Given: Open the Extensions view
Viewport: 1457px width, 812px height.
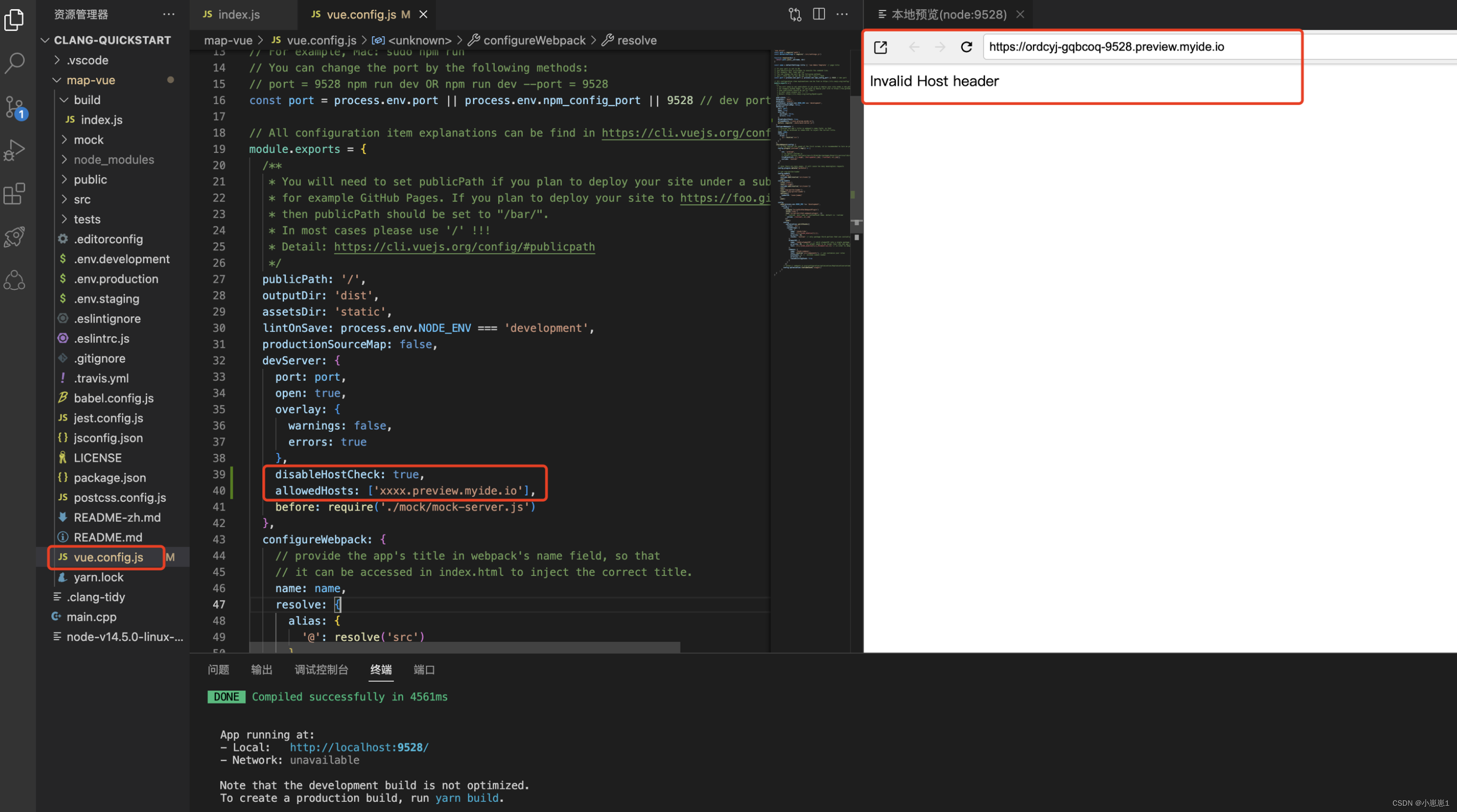Looking at the screenshot, I should [x=14, y=194].
